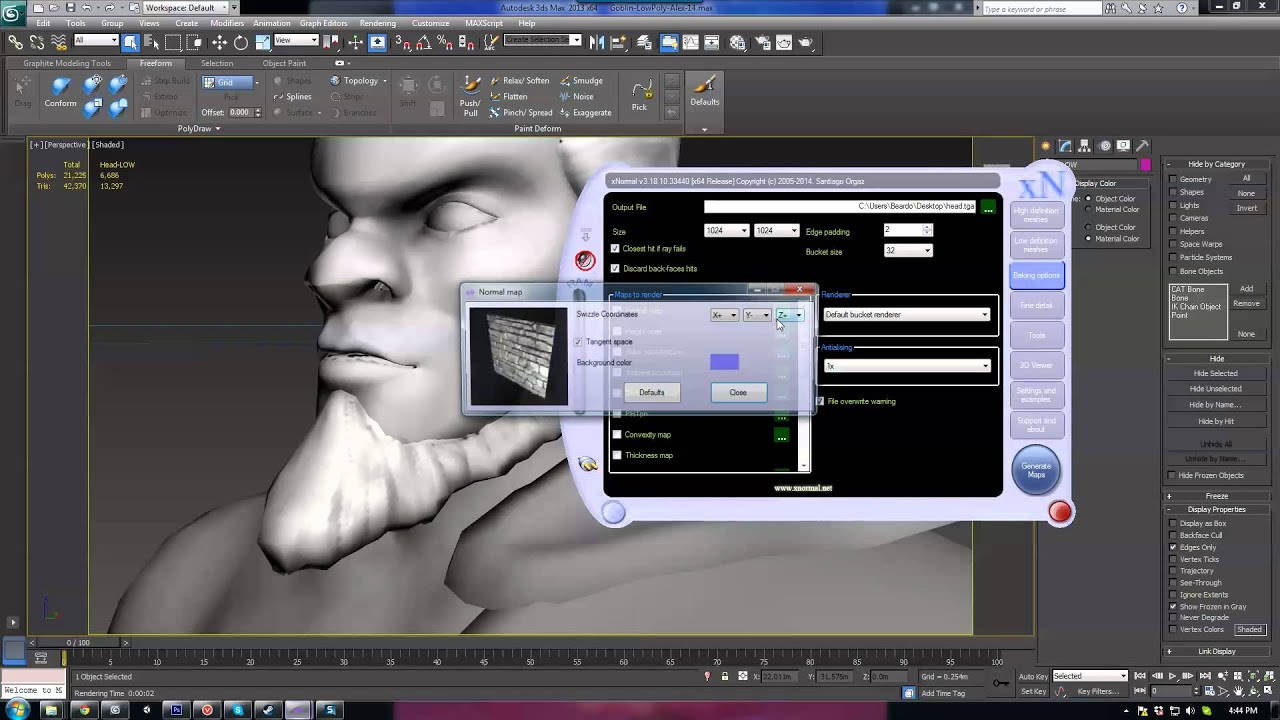This screenshot has width=1280, height=720.
Task: Expand the Freeze rollout
Action: [1217, 496]
